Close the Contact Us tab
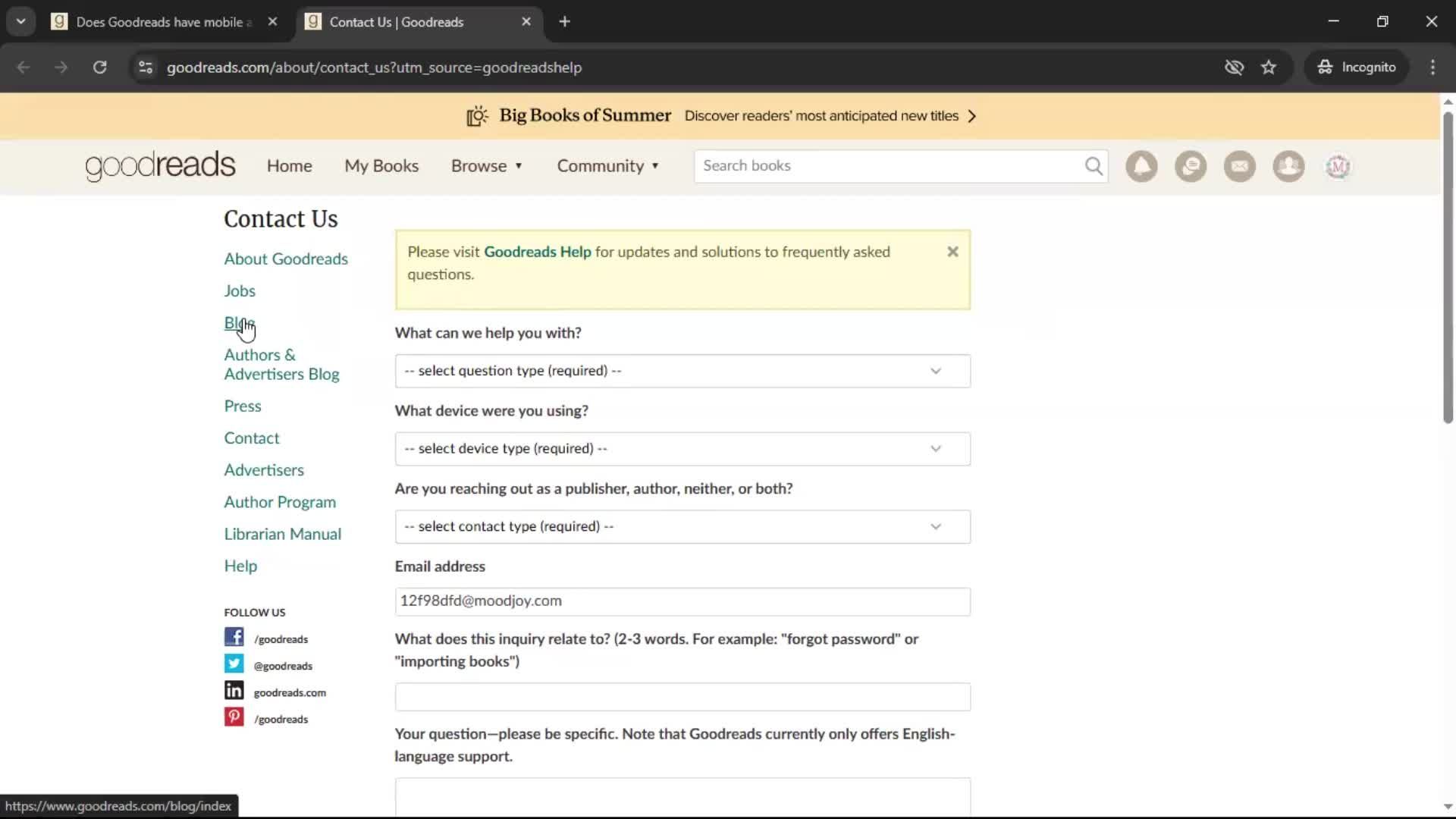1456x819 pixels. [526, 22]
